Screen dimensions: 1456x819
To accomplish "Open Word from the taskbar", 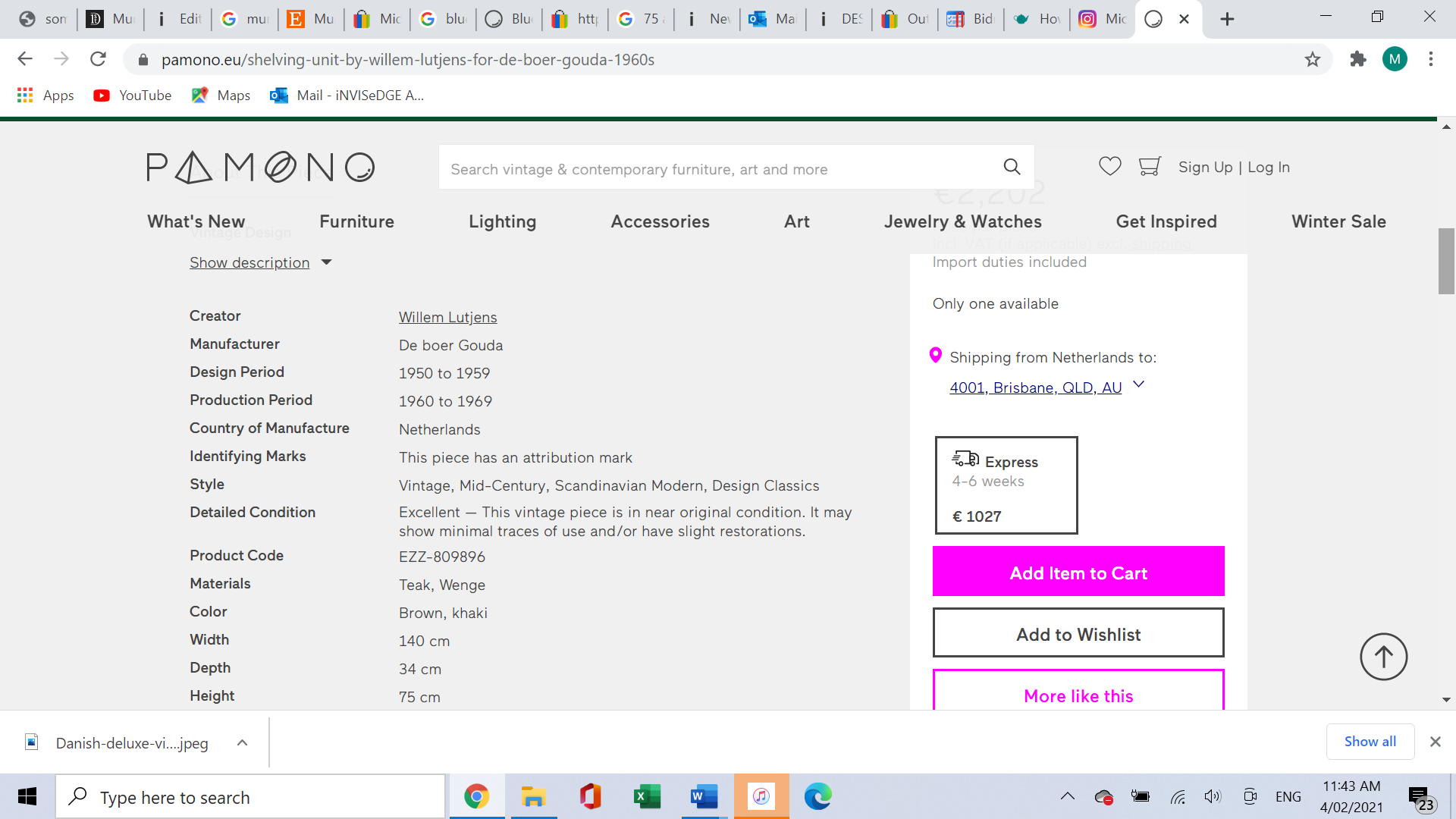I will coord(704,796).
